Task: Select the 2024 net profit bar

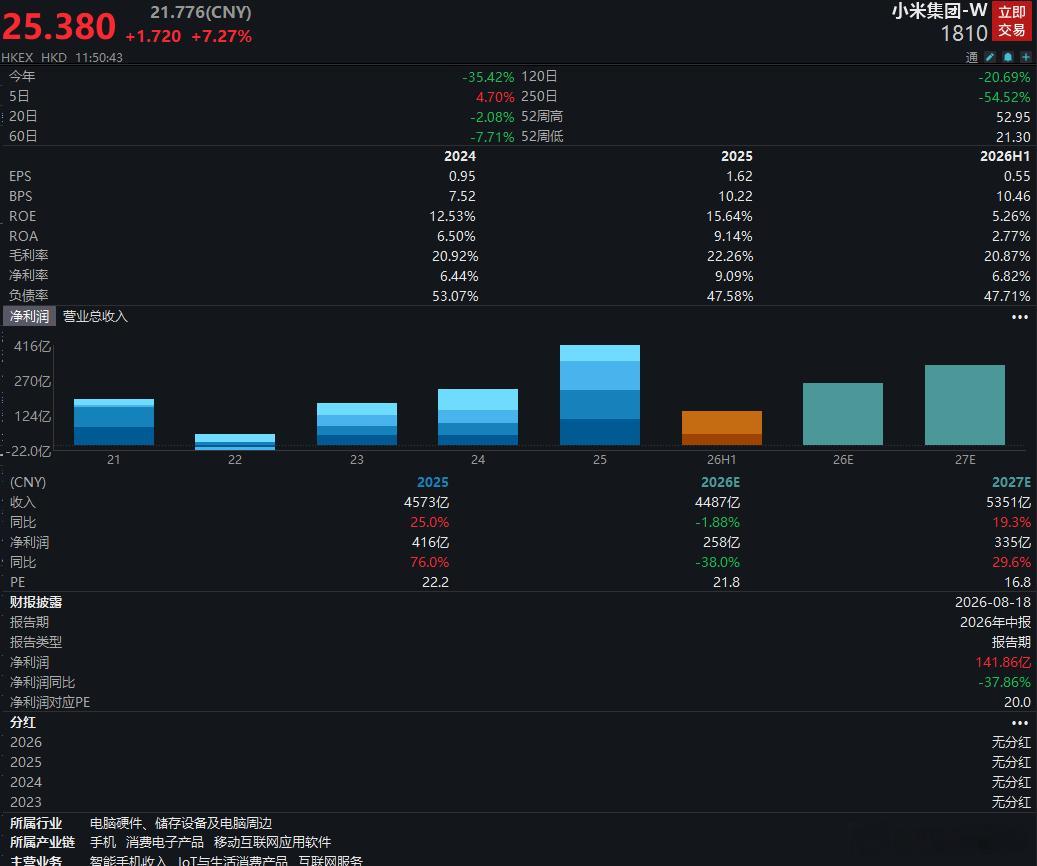Action: 478,417
